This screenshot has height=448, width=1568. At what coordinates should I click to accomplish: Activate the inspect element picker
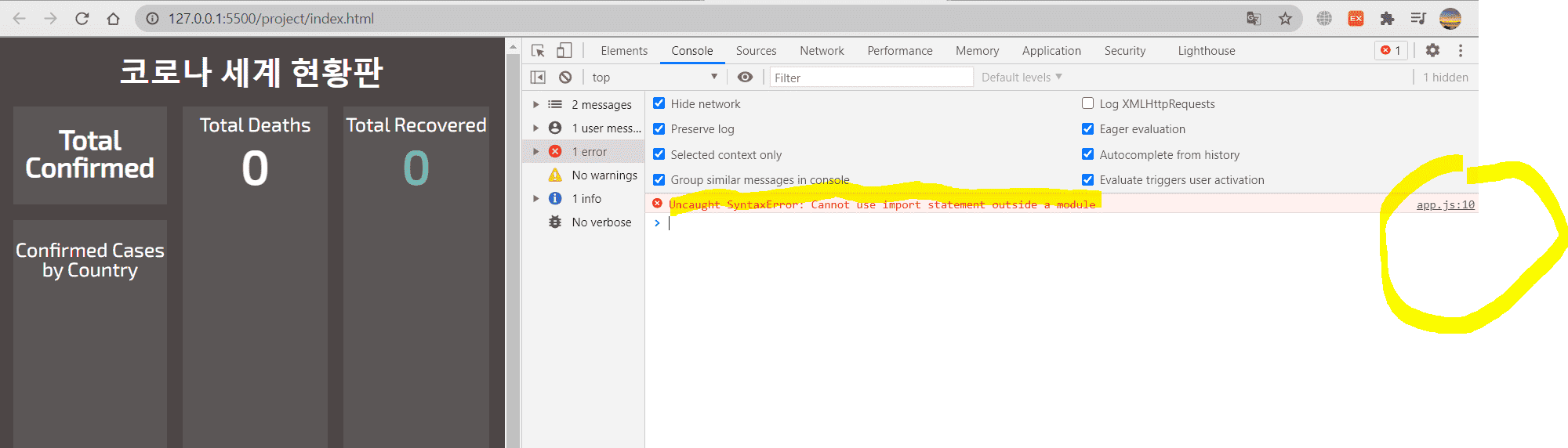(x=538, y=51)
